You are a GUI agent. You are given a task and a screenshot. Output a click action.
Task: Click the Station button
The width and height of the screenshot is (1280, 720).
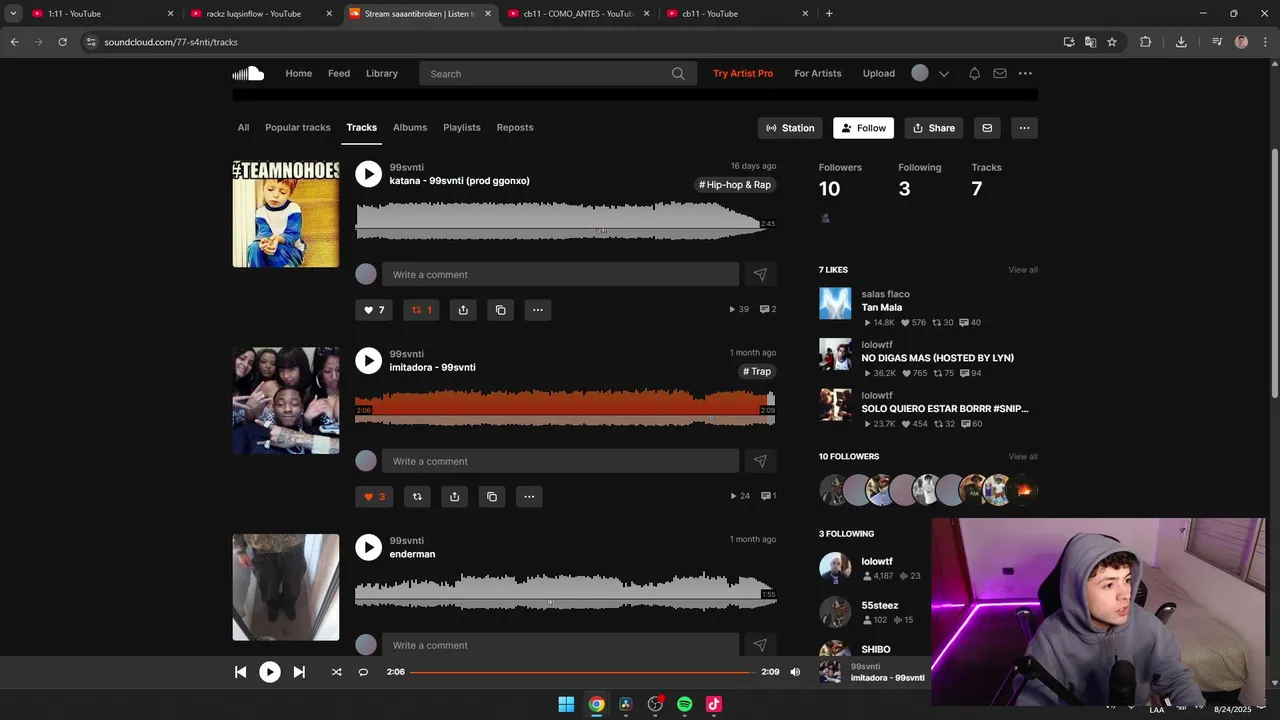click(x=790, y=128)
